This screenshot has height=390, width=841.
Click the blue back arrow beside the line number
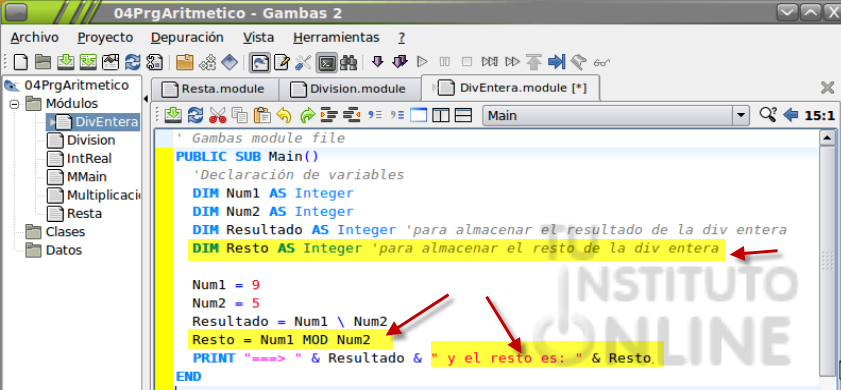791,115
